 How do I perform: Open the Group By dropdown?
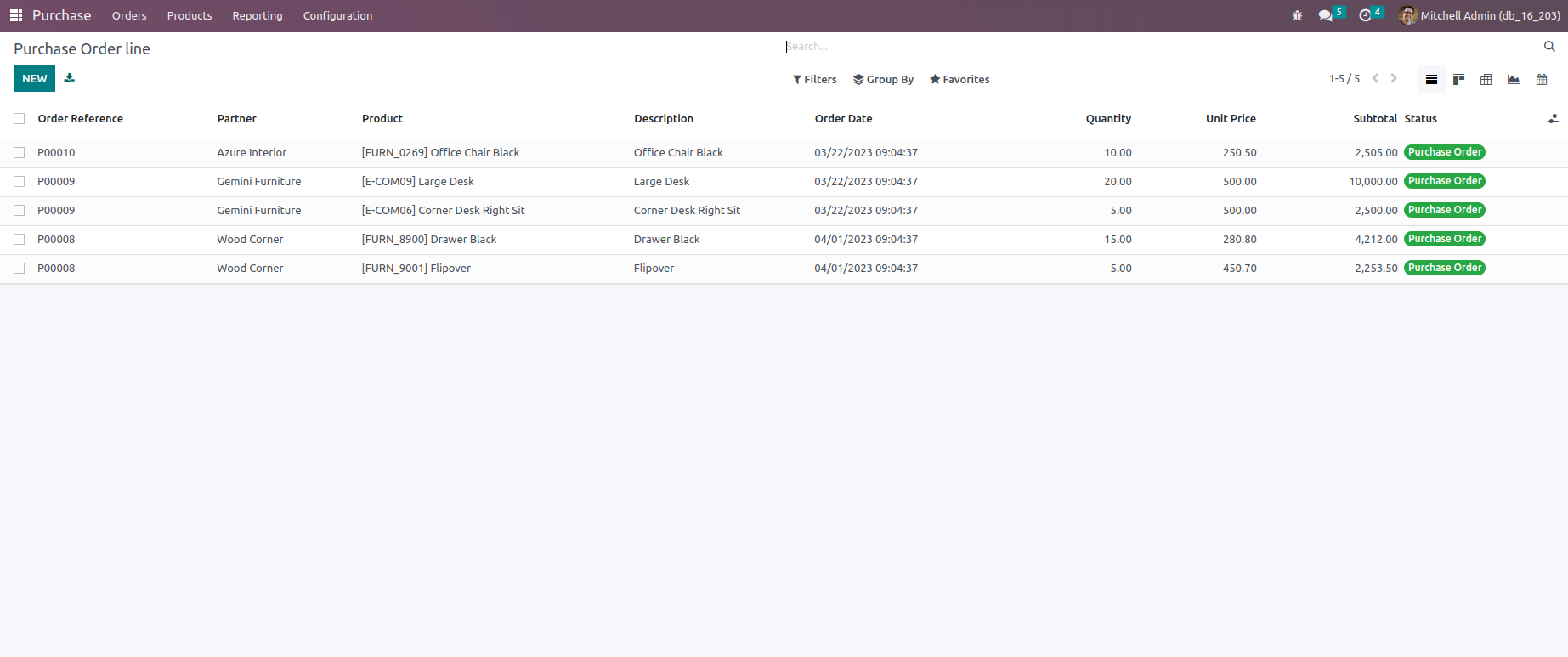[883, 79]
